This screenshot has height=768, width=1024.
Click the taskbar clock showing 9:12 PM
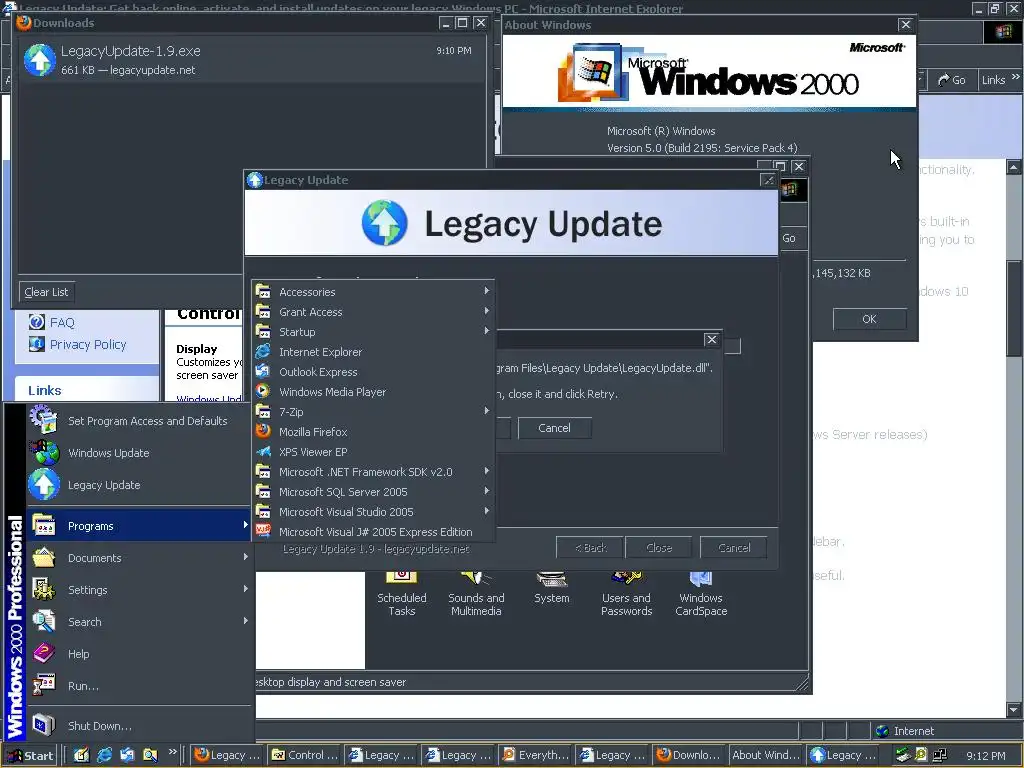(x=985, y=756)
